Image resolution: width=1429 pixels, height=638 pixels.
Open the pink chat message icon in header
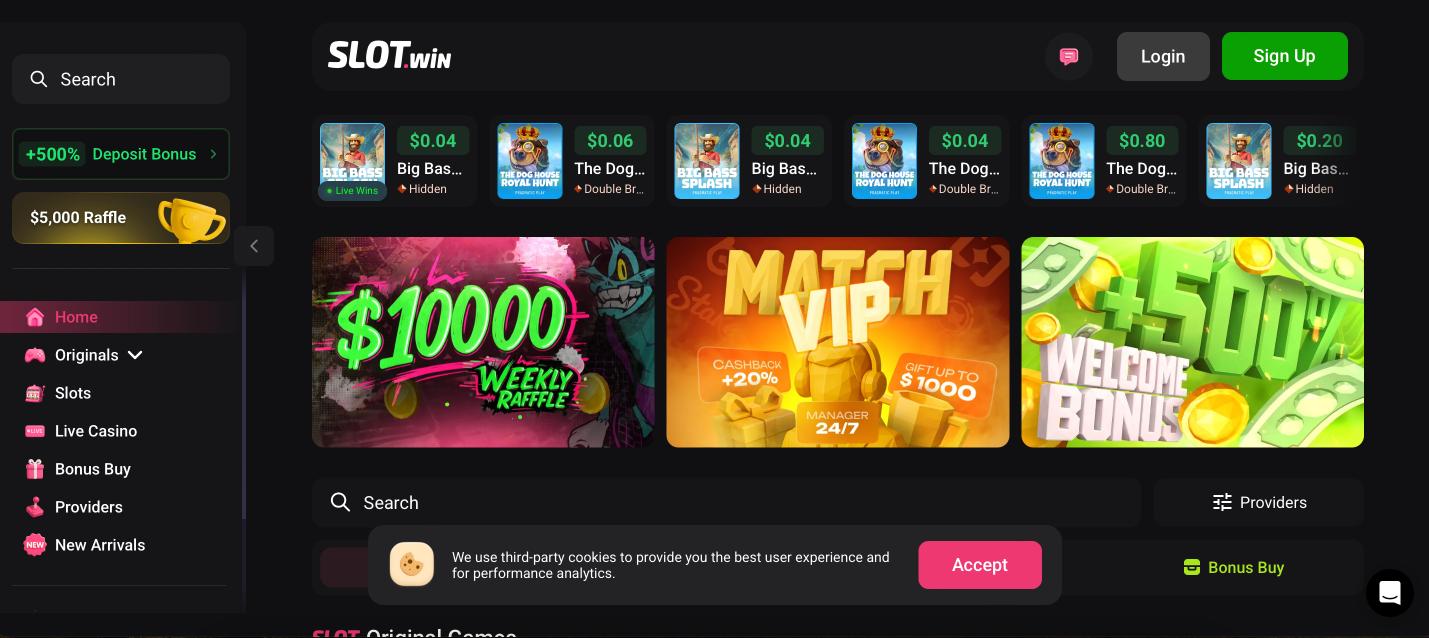pos(1068,56)
